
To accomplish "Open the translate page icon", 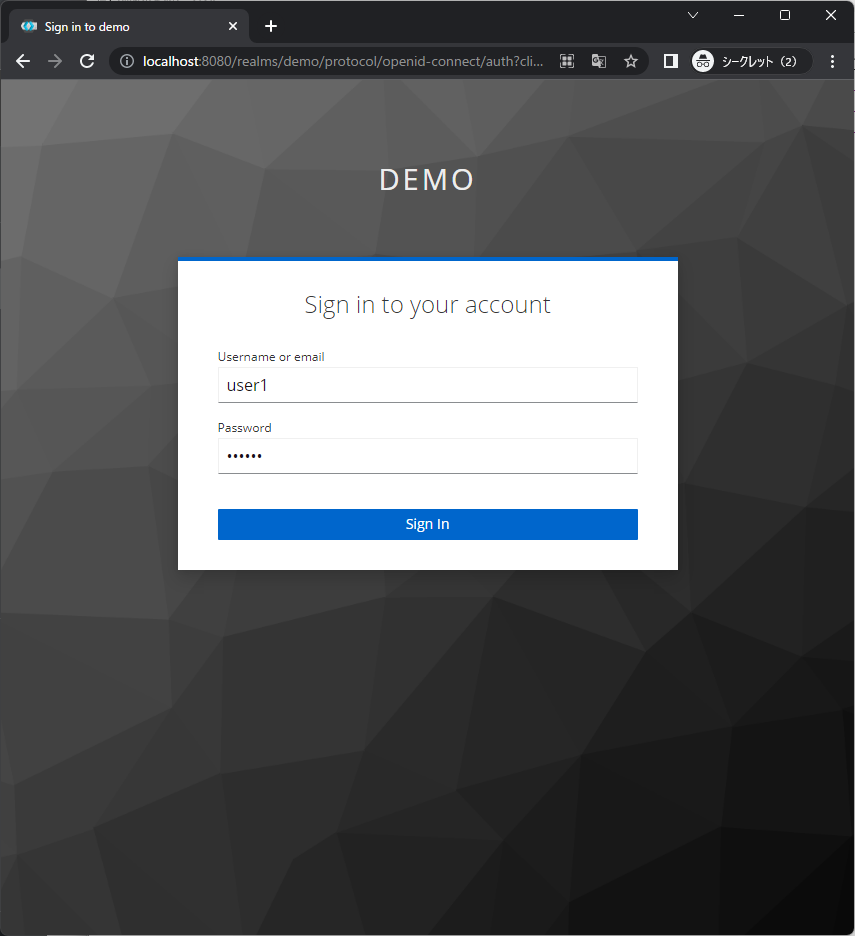I will coord(599,61).
